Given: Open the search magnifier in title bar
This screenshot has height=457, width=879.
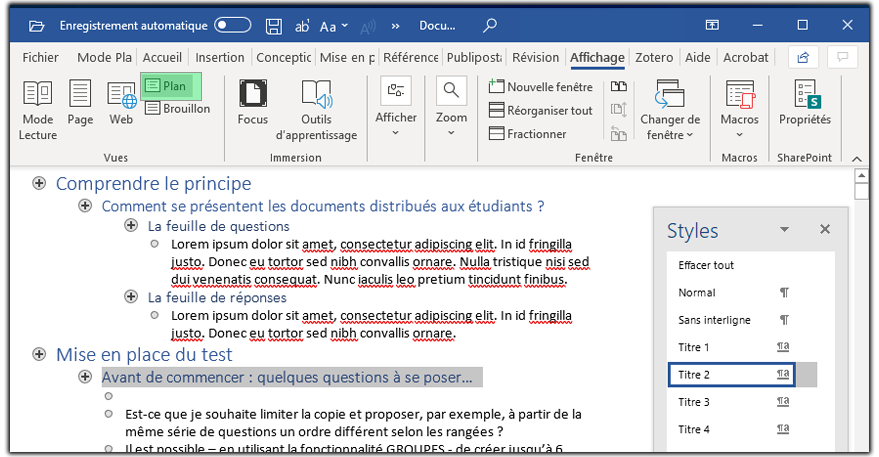Looking at the screenshot, I should tap(490, 25).
